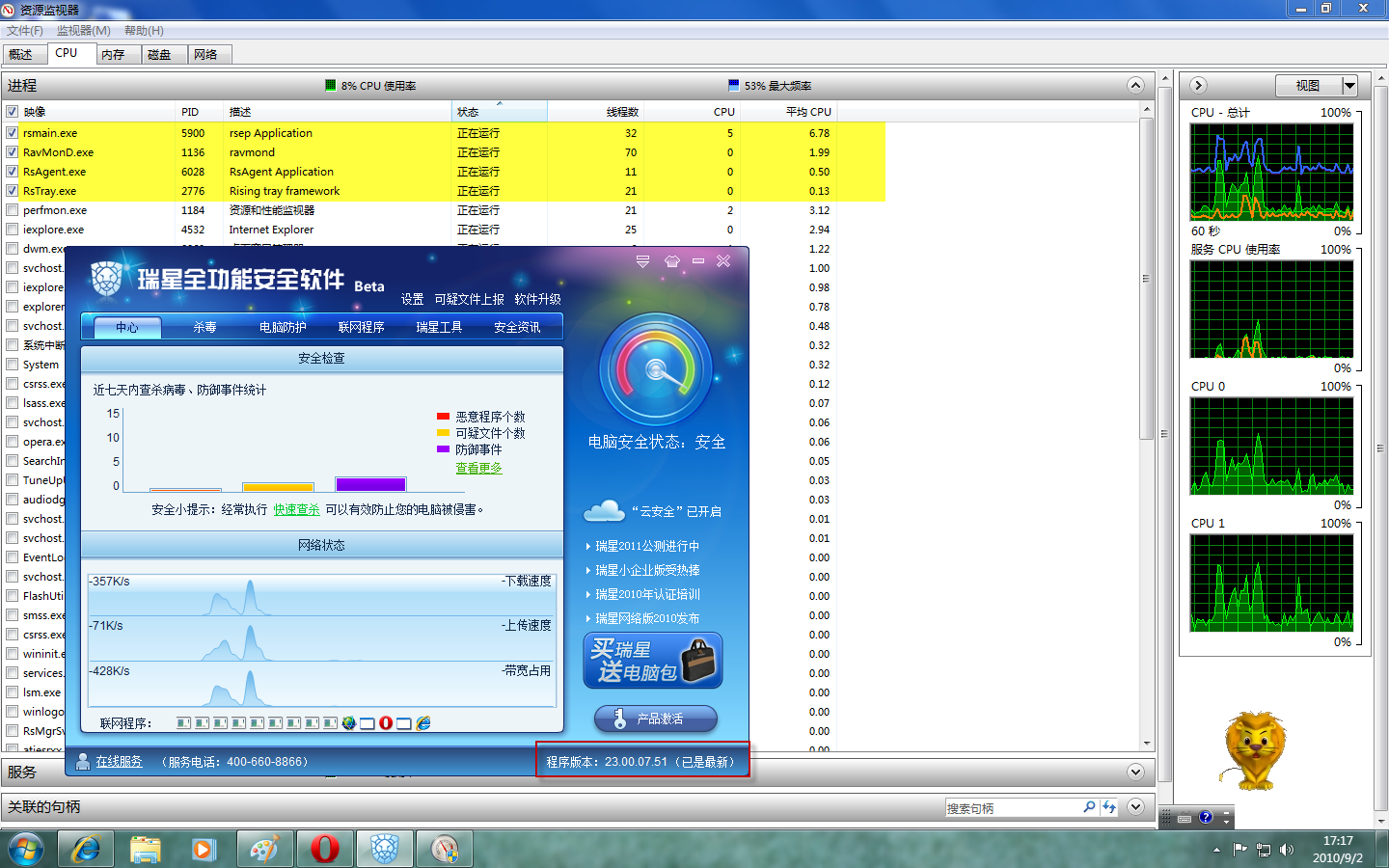The image size is (1389, 868).
Task: Click the golden lion mascot
Action: [x=1254, y=749]
